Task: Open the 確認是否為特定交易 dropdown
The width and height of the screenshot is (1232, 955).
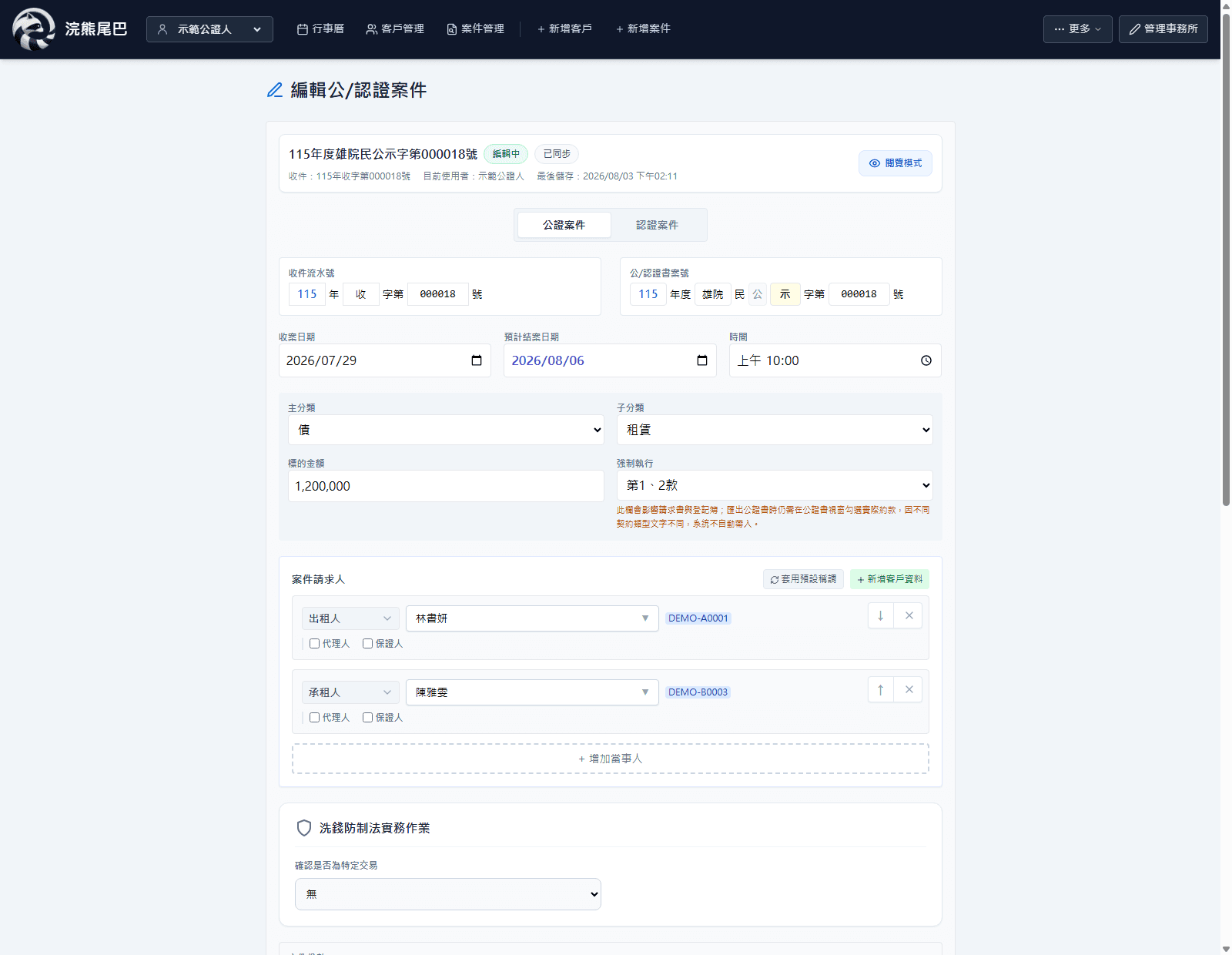Action: [x=448, y=894]
